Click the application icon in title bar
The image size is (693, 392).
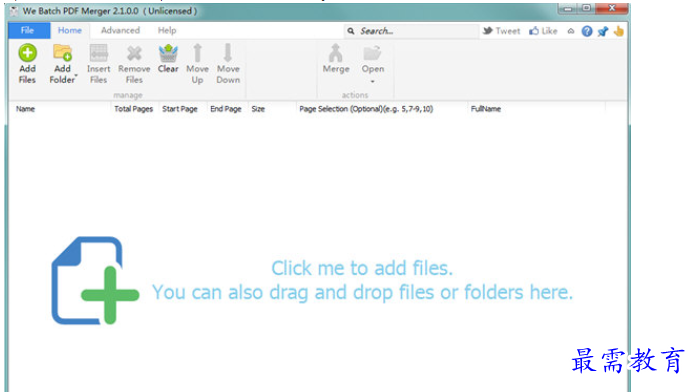click(x=14, y=11)
